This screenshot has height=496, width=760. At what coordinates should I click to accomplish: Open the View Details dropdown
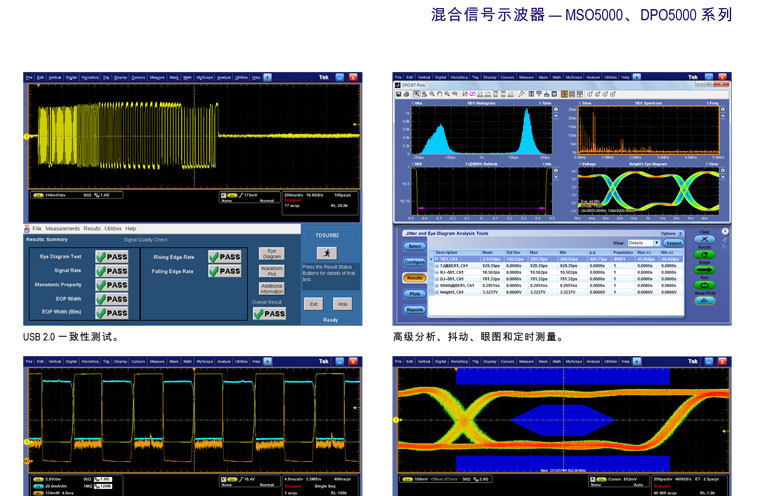(644, 242)
